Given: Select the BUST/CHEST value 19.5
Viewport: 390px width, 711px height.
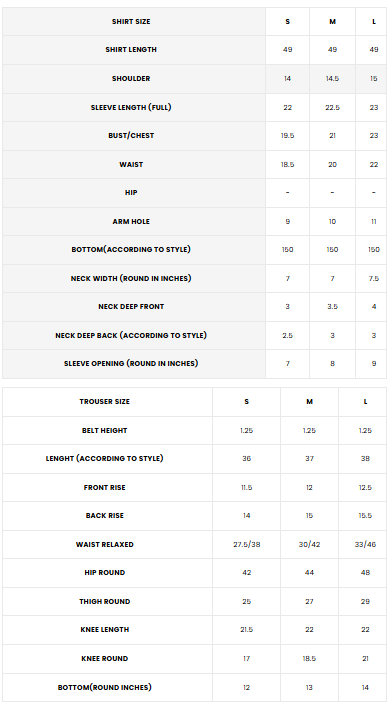Looking at the screenshot, I should (288, 136).
